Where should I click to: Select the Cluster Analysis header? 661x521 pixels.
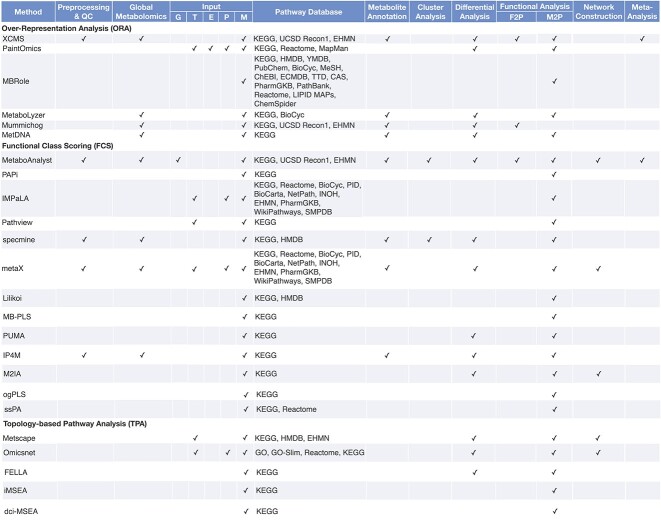click(430, 12)
